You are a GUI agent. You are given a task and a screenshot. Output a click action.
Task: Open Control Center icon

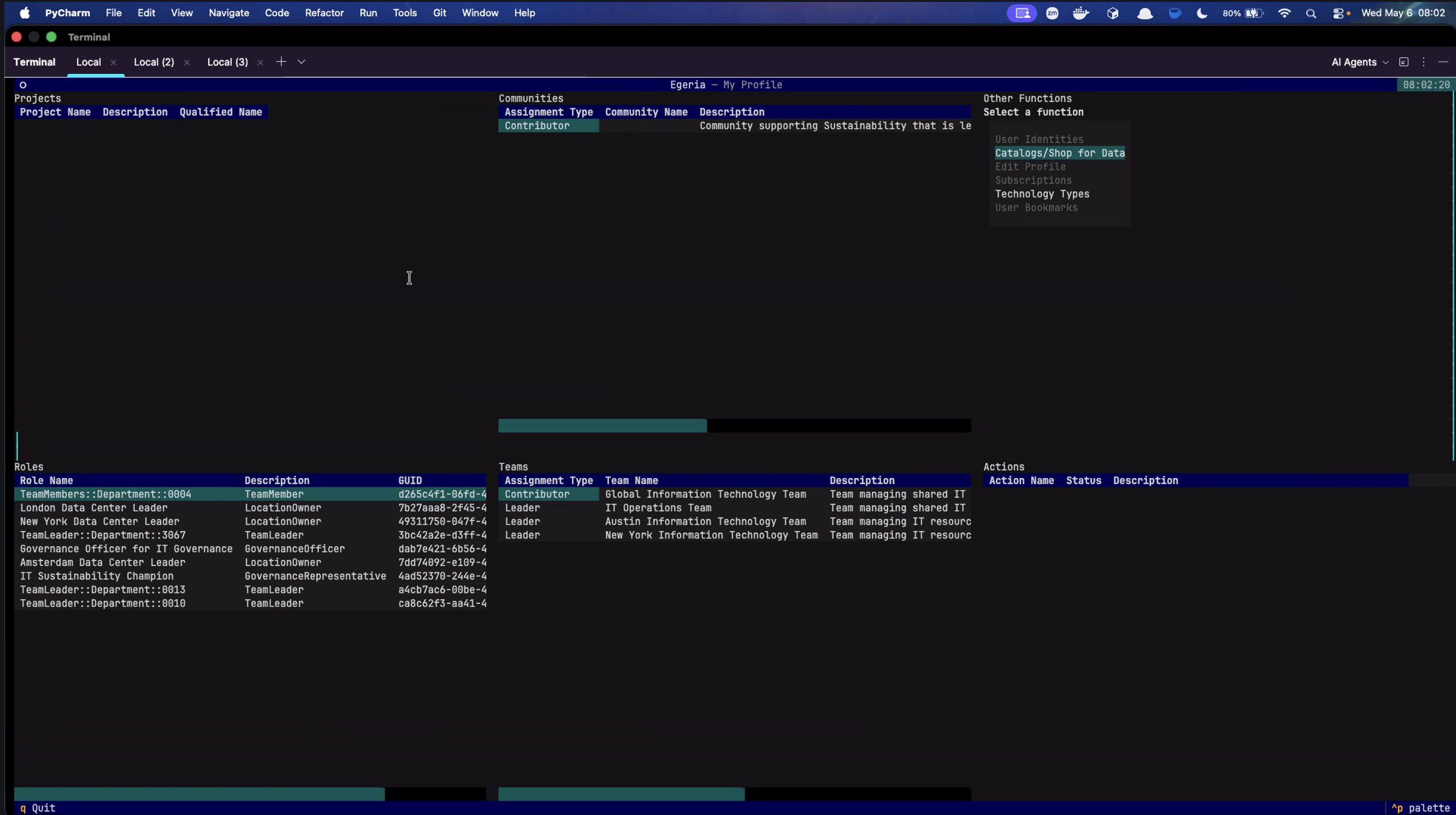[1338, 13]
